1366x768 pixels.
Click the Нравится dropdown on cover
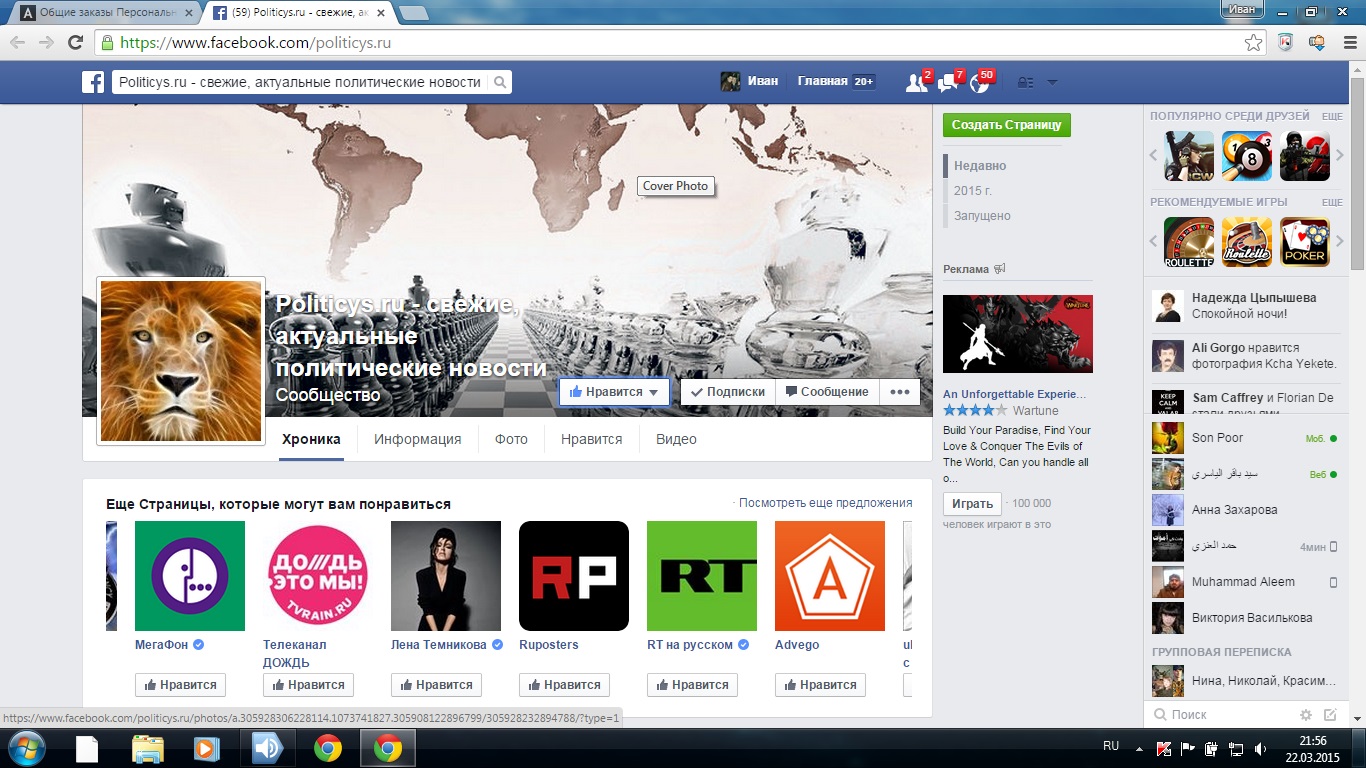(x=614, y=392)
